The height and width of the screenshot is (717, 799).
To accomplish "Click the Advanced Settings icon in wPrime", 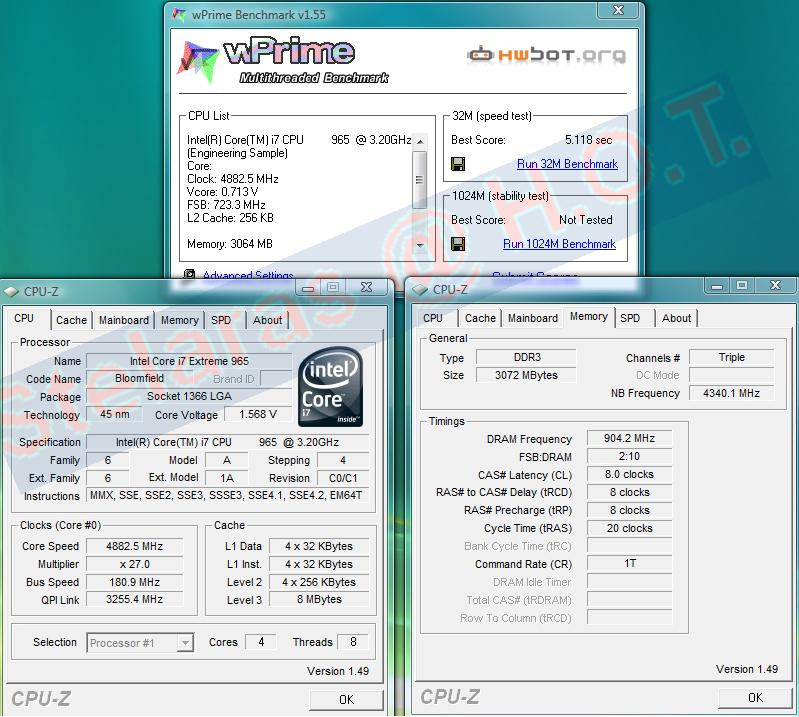I will coord(189,275).
